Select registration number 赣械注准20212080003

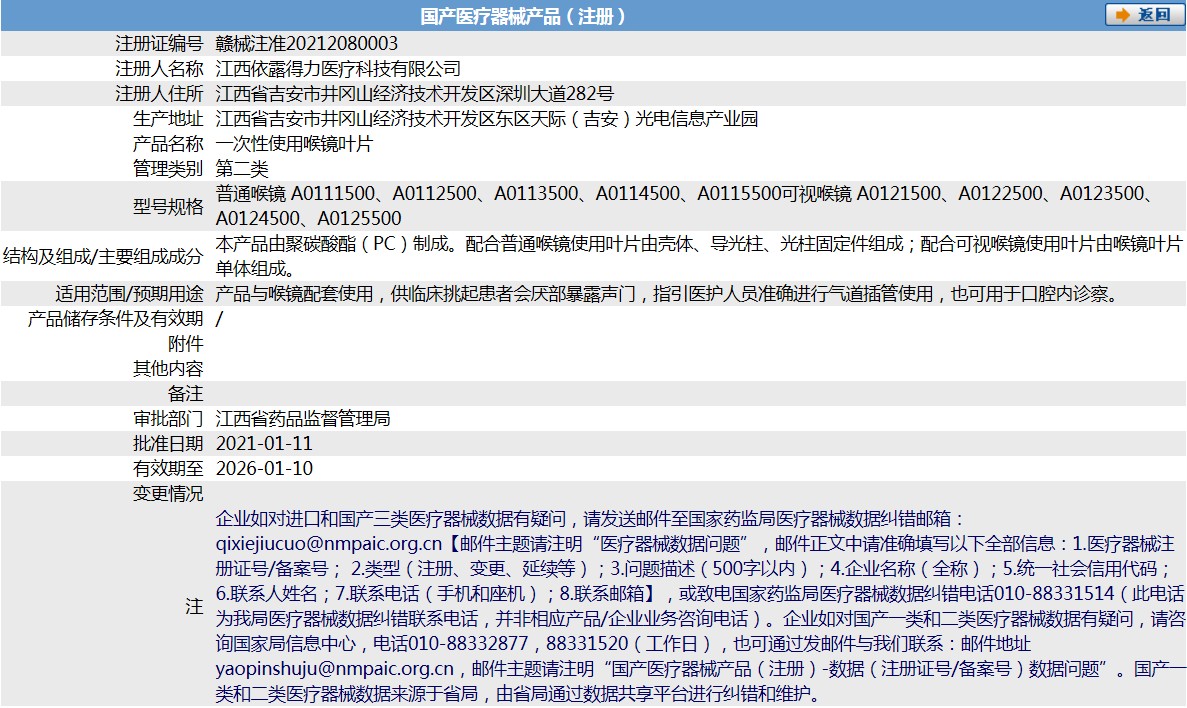click(307, 44)
